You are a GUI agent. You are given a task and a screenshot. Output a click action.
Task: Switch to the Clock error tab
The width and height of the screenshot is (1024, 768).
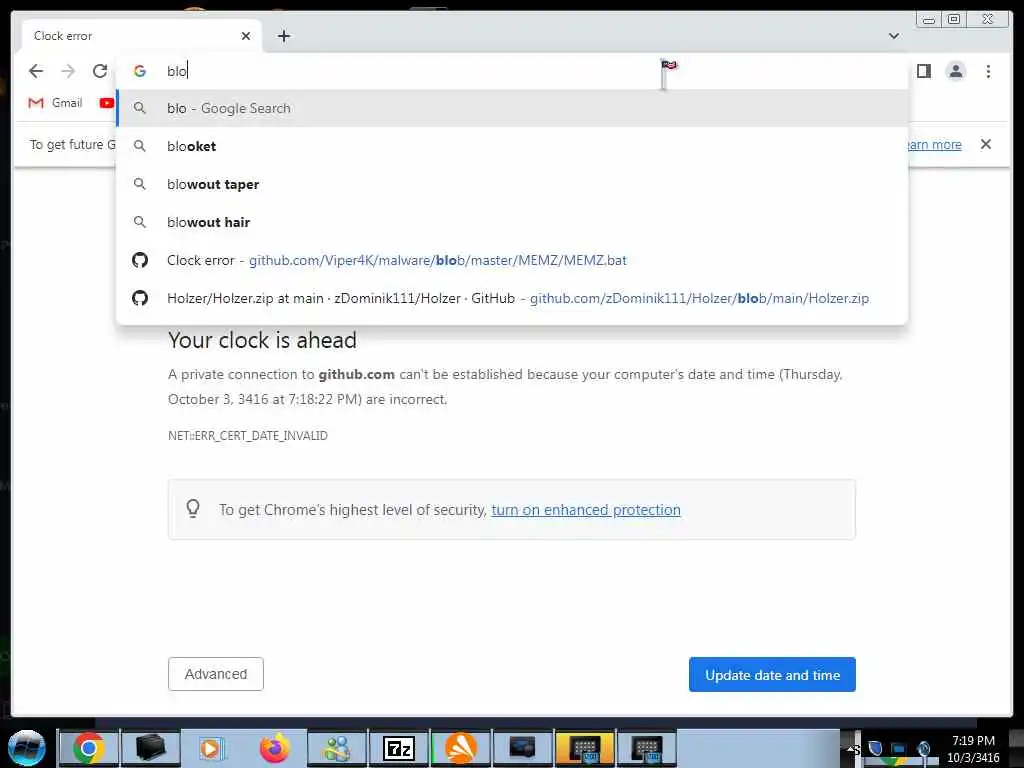142,36
